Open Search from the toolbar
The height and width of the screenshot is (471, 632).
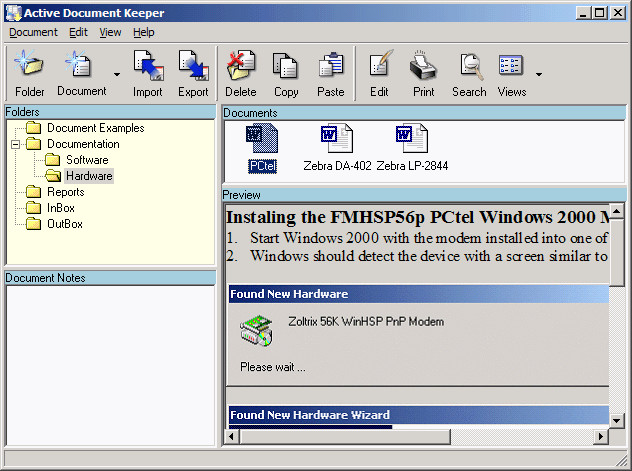pyautogui.click(x=469, y=73)
